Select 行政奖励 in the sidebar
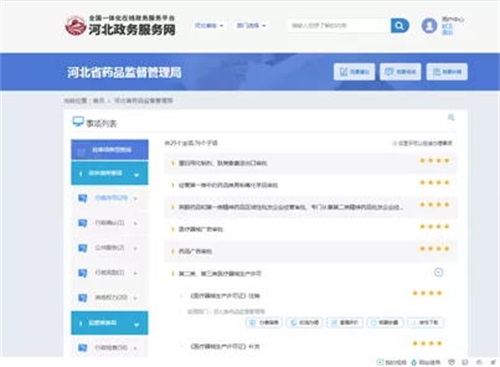The height and width of the screenshot is (367, 500). pyautogui.click(x=110, y=272)
